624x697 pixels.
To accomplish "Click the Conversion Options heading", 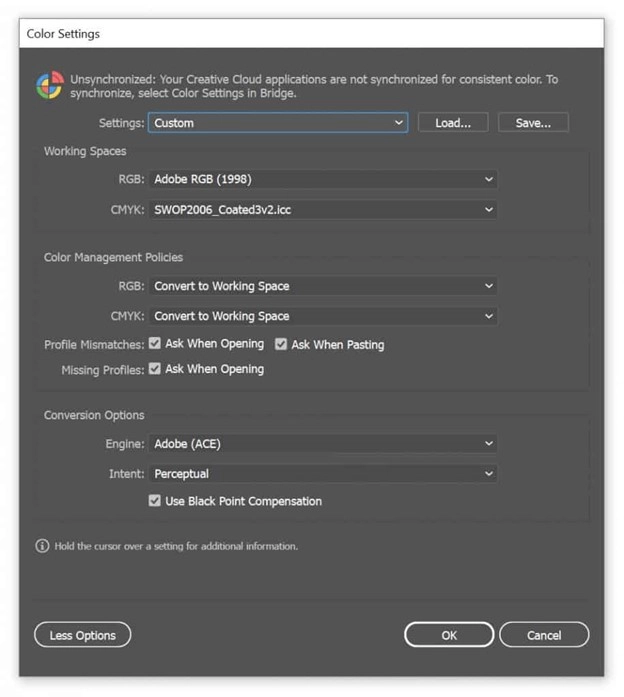I will tap(94, 415).
